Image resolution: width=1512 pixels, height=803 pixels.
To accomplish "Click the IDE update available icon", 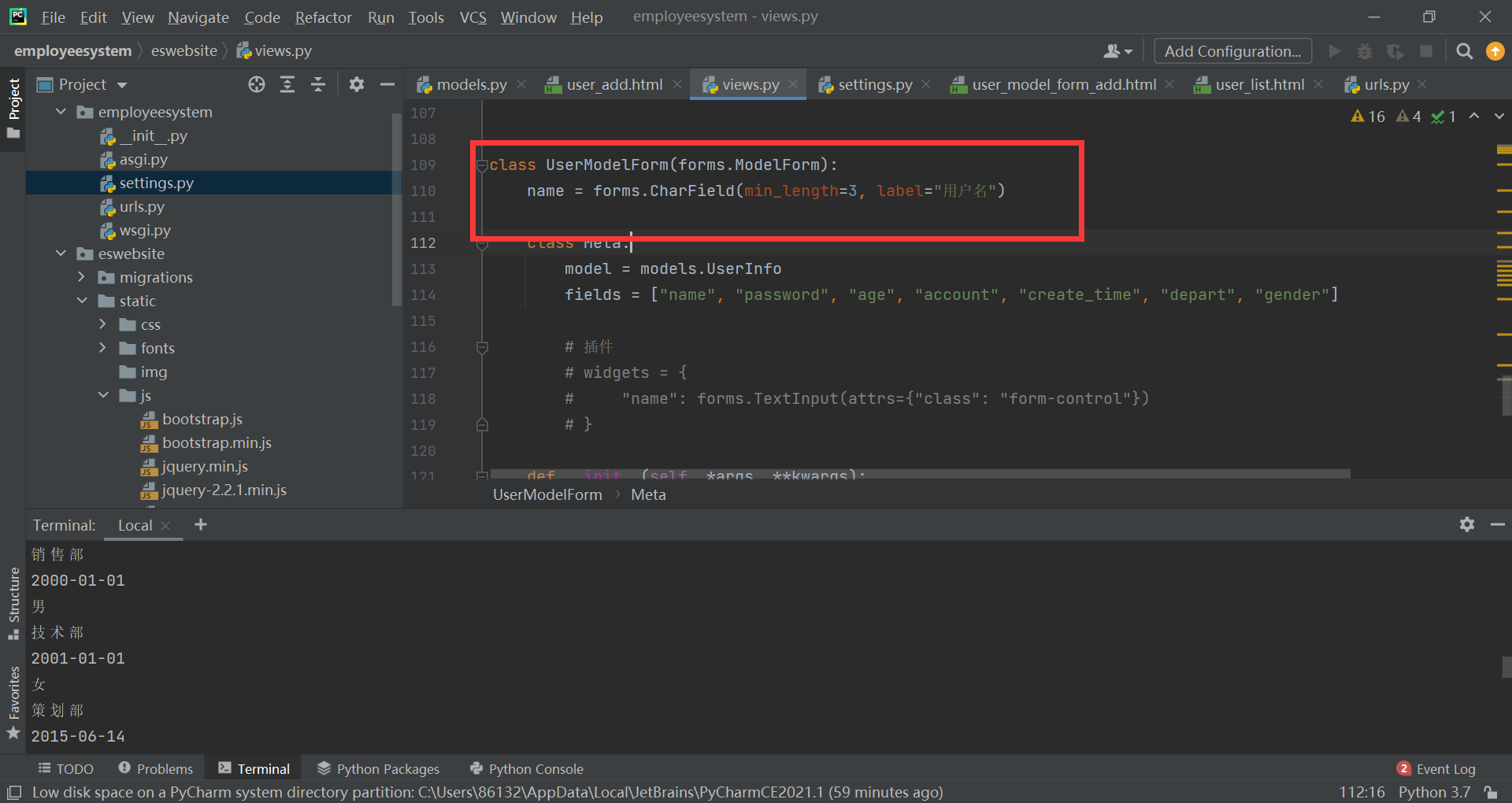I will (x=1495, y=51).
